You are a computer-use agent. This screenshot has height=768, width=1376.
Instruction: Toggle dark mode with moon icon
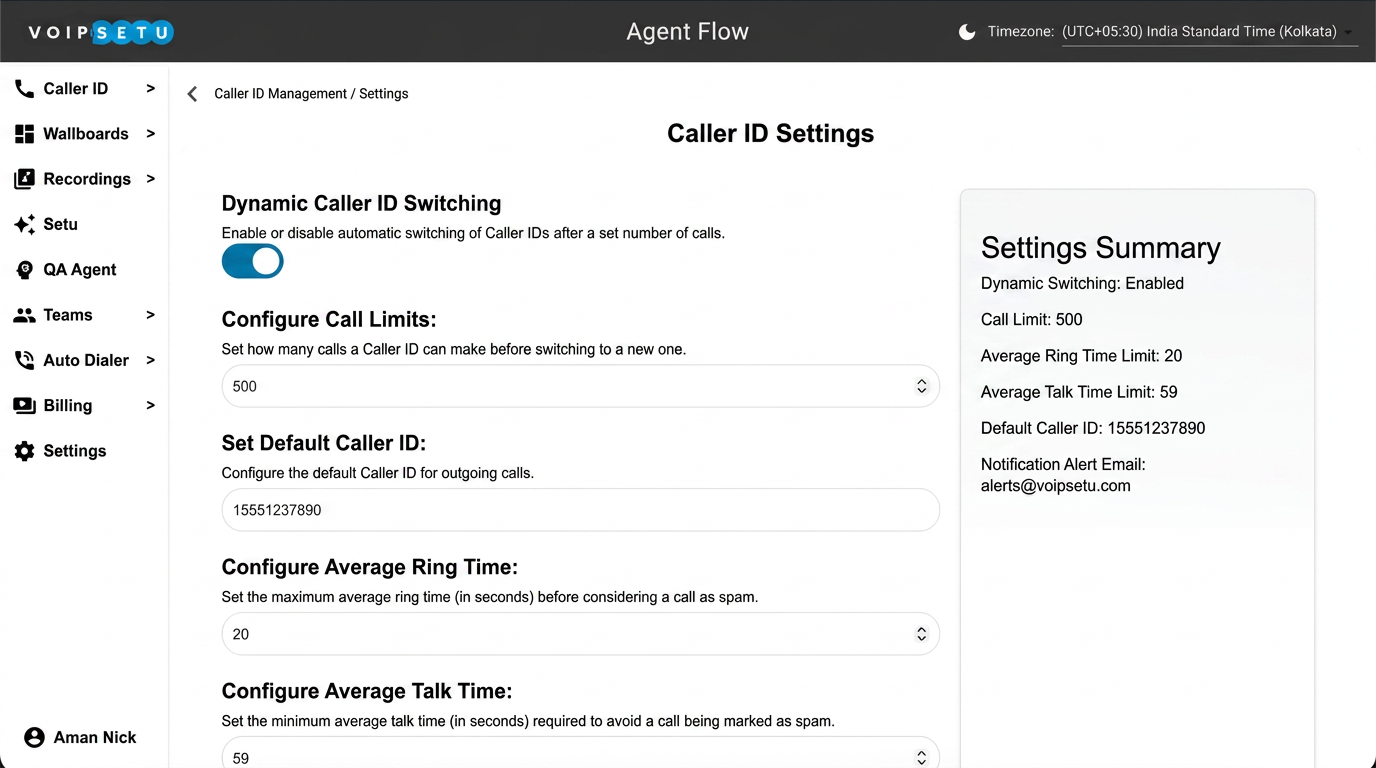click(967, 32)
